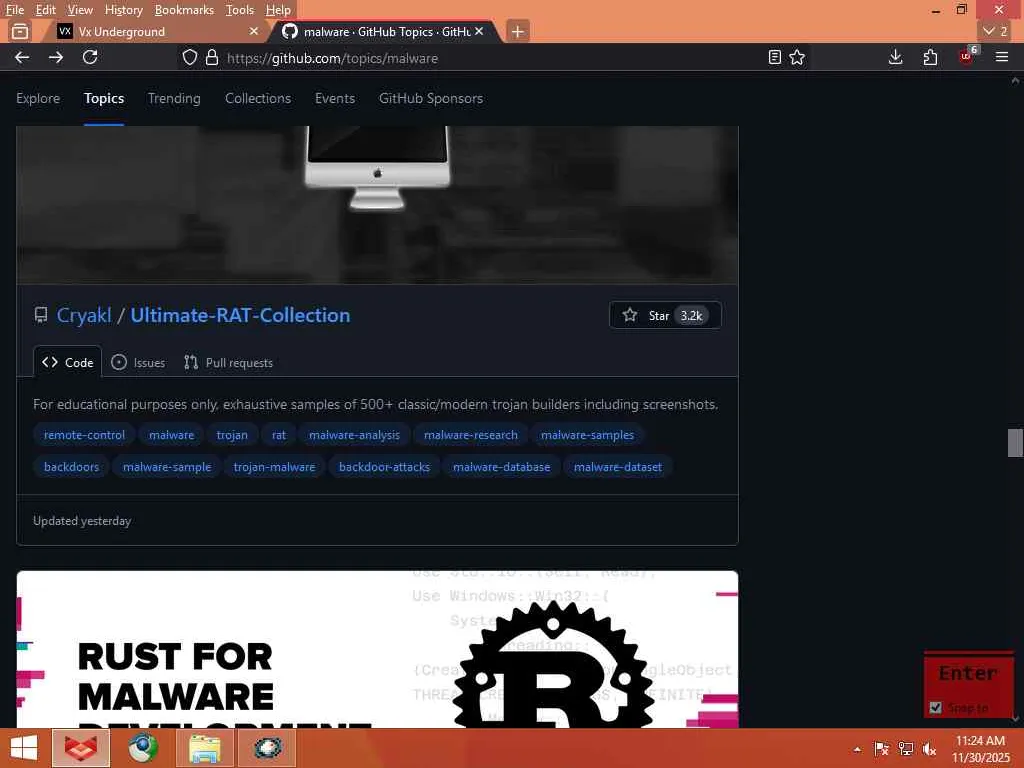Open File Explorer from the taskbar
1024x768 pixels.
205,748
